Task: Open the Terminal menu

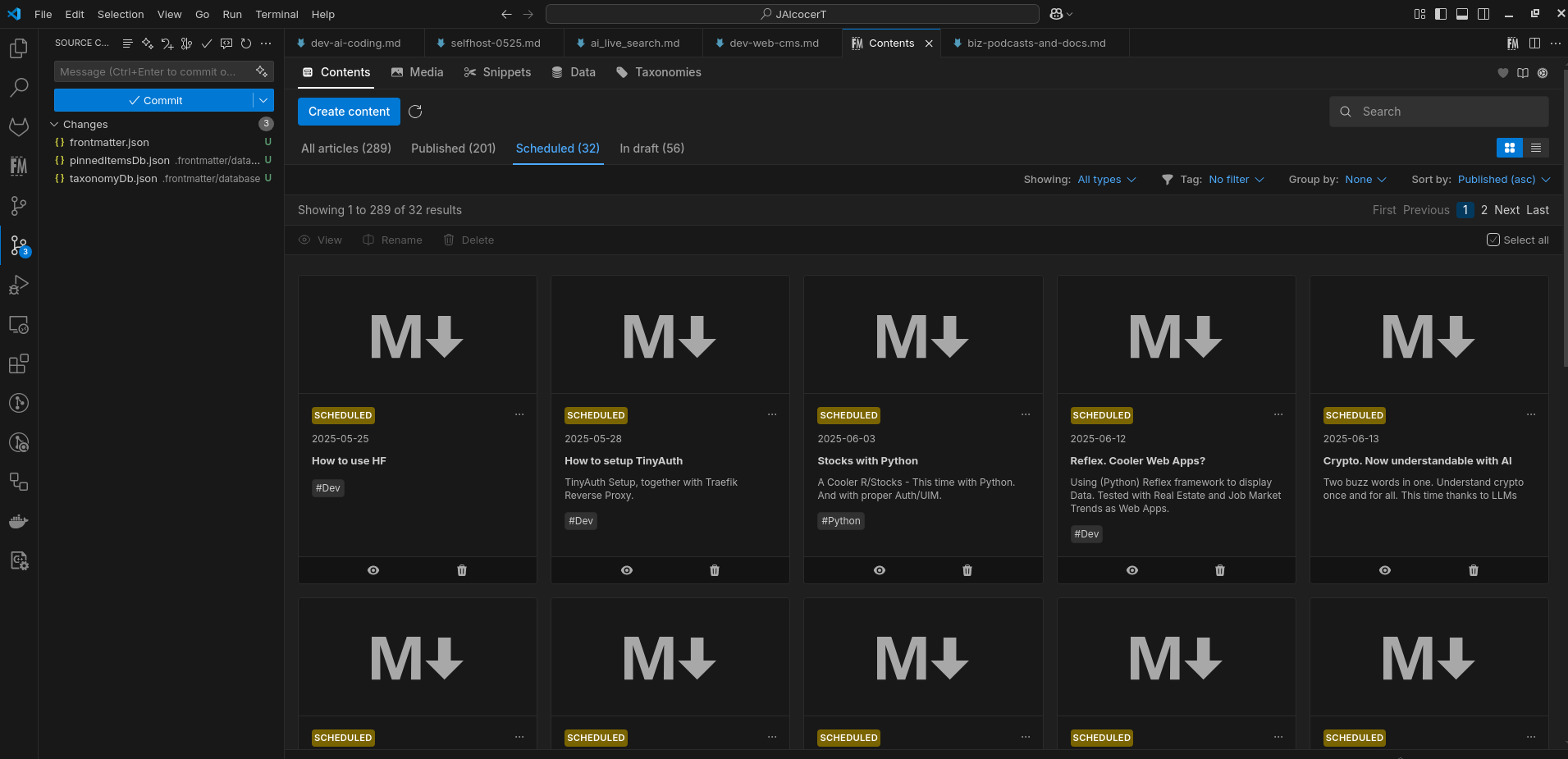Action: (277, 14)
